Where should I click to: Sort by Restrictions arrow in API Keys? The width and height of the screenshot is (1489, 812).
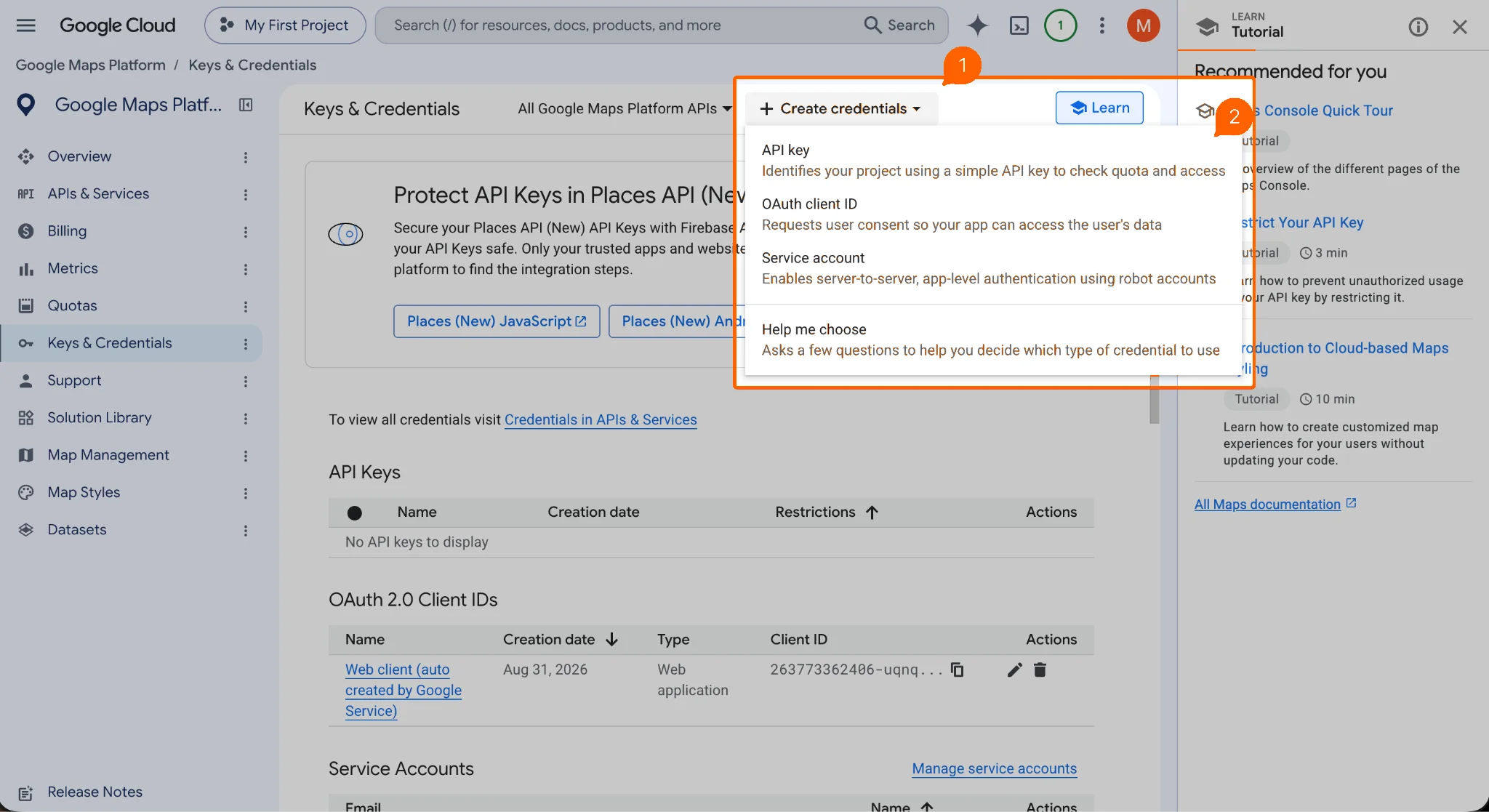pyautogui.click(x=872, y=512)
